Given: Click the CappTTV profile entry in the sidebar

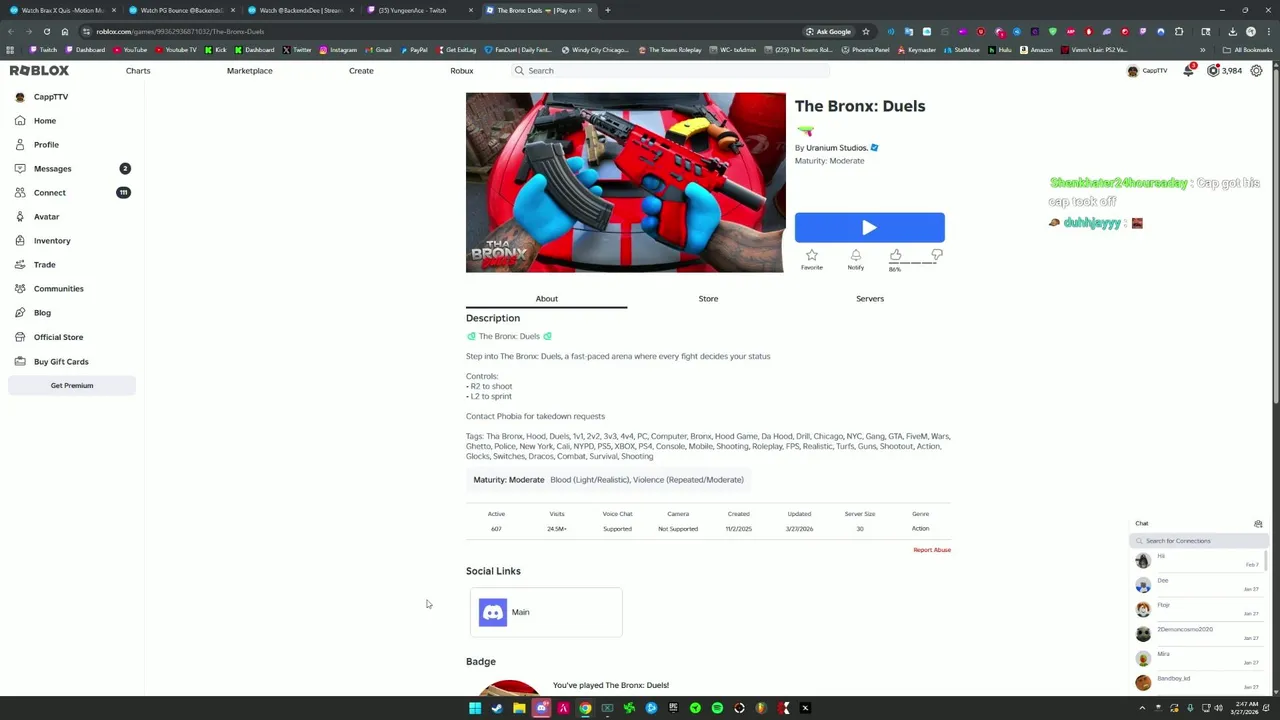Looking at the screenshot, I should (x=50, y=97).
